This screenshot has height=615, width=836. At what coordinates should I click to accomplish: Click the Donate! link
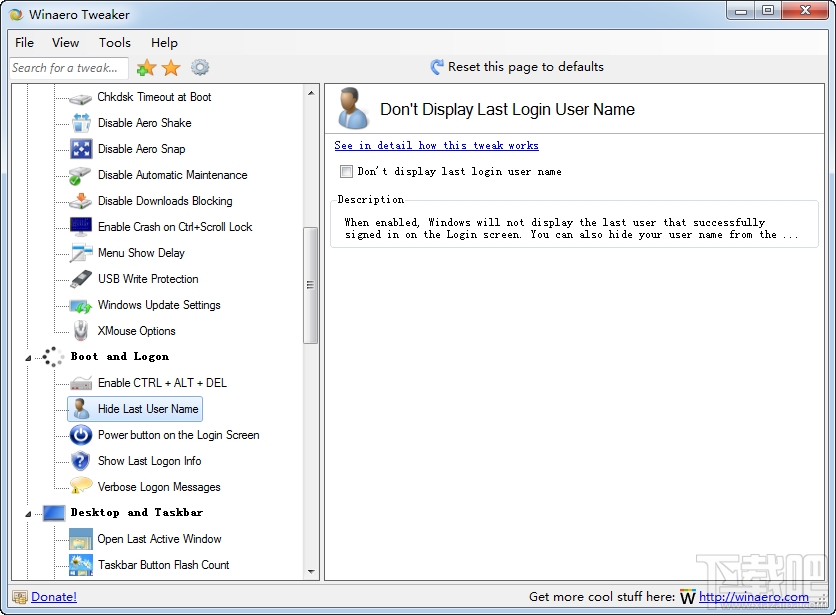[54, 597]
